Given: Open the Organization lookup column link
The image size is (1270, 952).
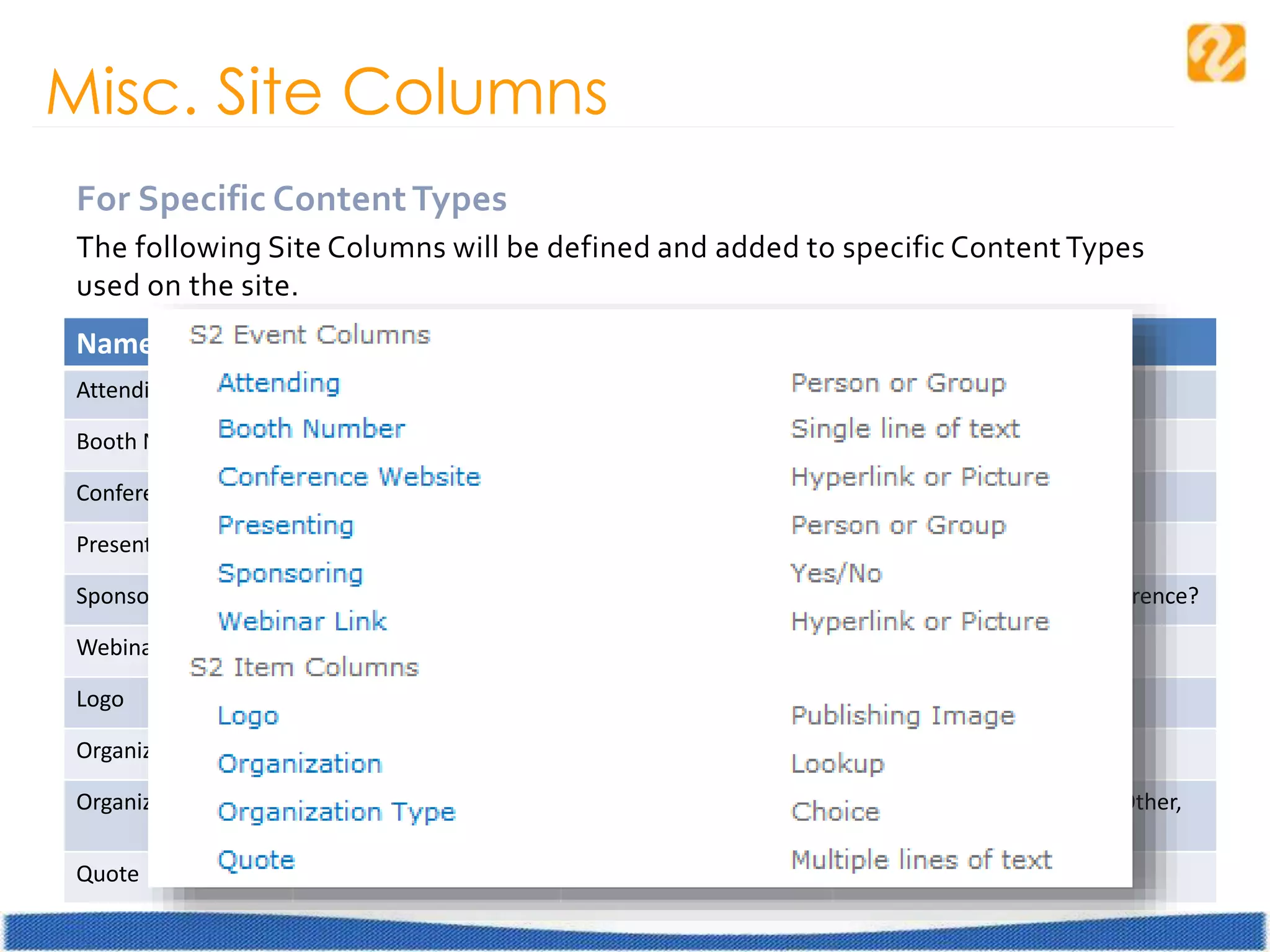Looking at the screenshot, I should (300, 764).
